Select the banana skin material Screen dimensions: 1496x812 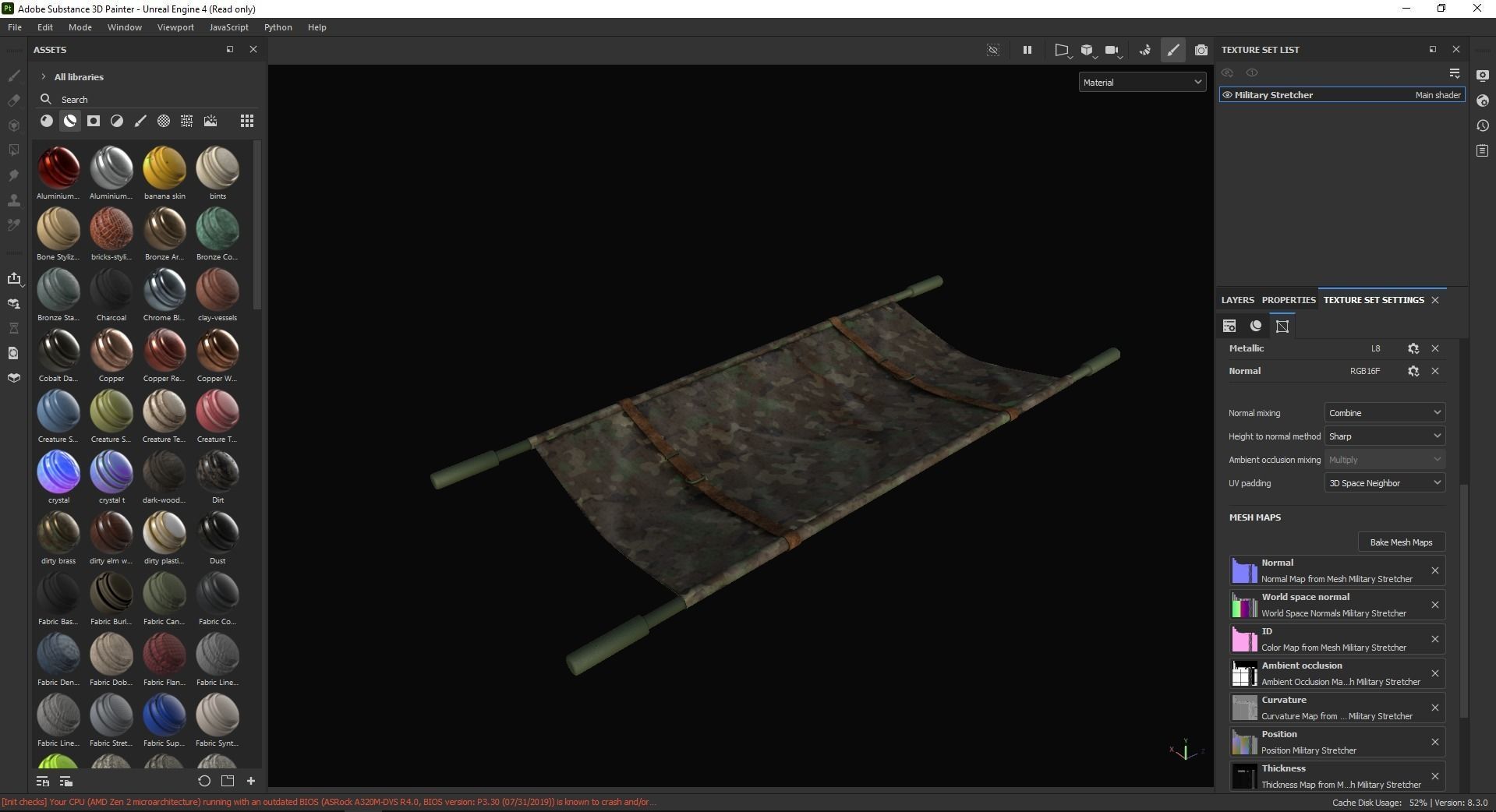(164, 173)
